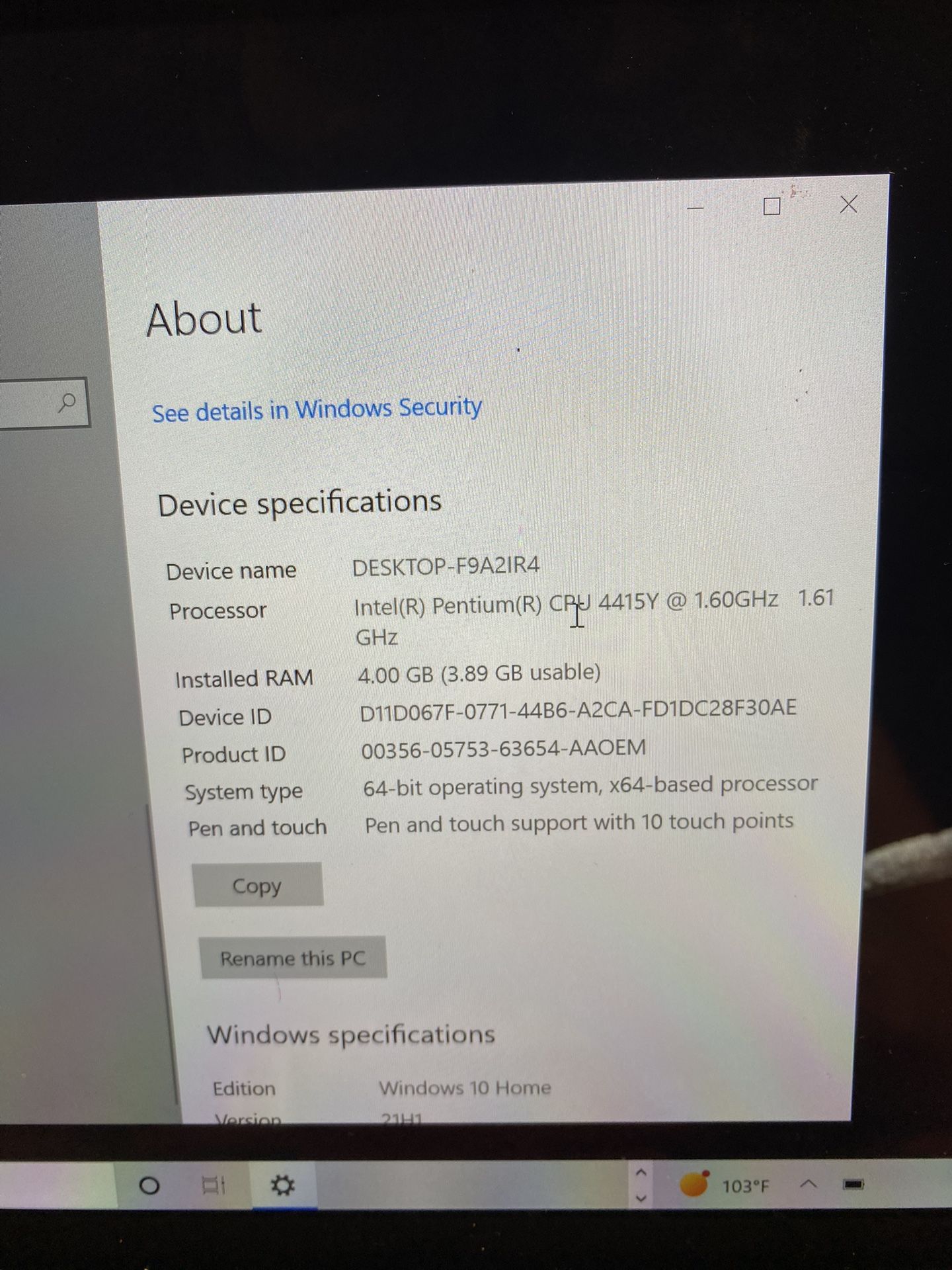Click the Cortana circle icon on taskbar
952x1270 pixels.
click(x=149, y=1186)
